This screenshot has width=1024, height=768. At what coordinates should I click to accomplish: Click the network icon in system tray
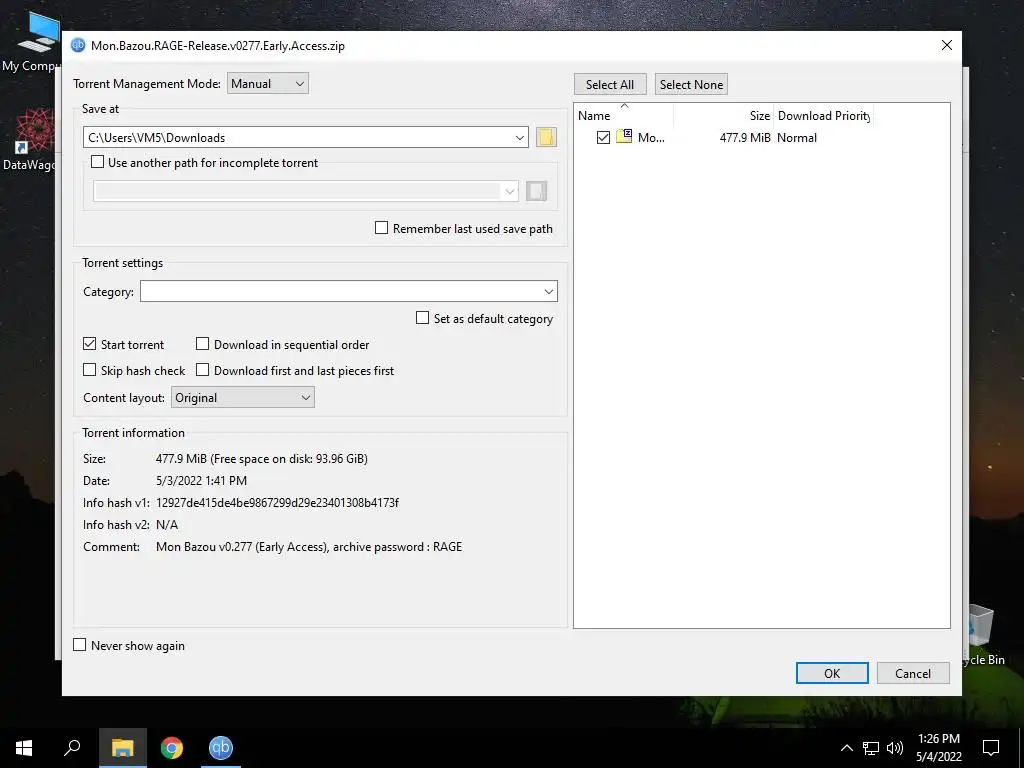tap(871, 748)
